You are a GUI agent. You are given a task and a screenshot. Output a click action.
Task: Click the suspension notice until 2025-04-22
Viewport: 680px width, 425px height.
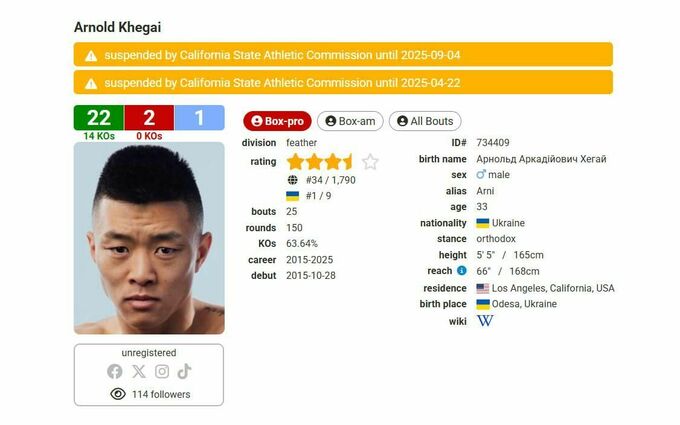(343, 82)
